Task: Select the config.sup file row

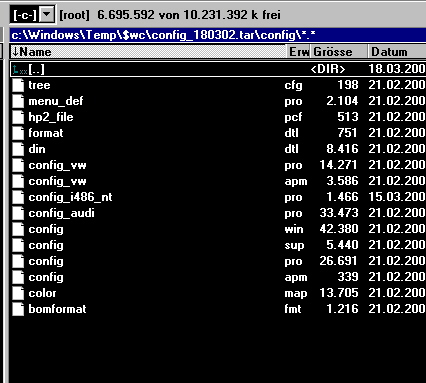Action: click(x=218, y=245)
